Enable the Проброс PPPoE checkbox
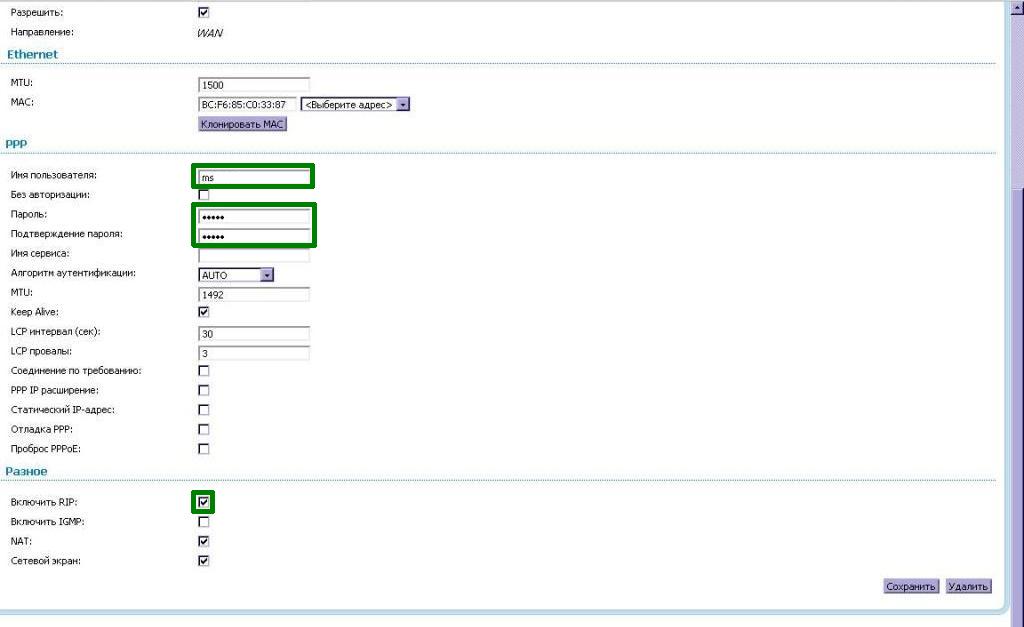 204,449
